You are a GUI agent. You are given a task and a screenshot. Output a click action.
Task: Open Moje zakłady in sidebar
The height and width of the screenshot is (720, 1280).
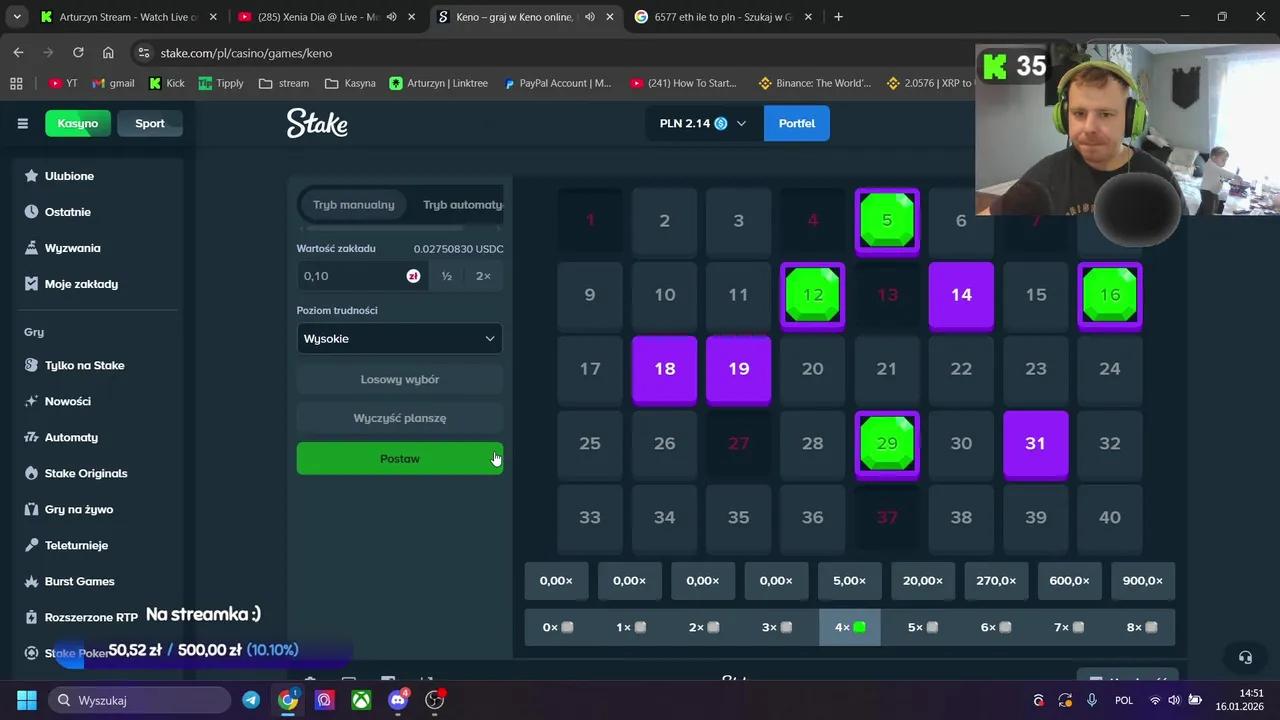point(81,284)
